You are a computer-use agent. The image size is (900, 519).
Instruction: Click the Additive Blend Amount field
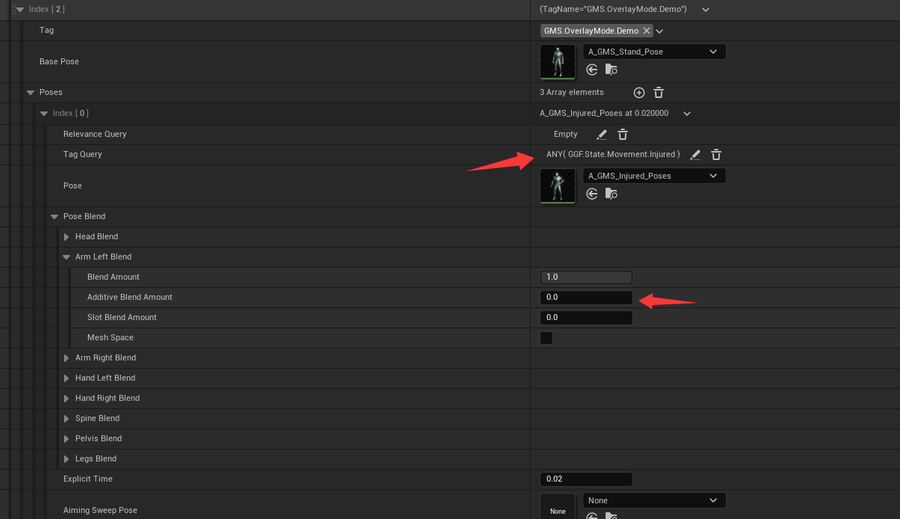(x=586, y=297)
